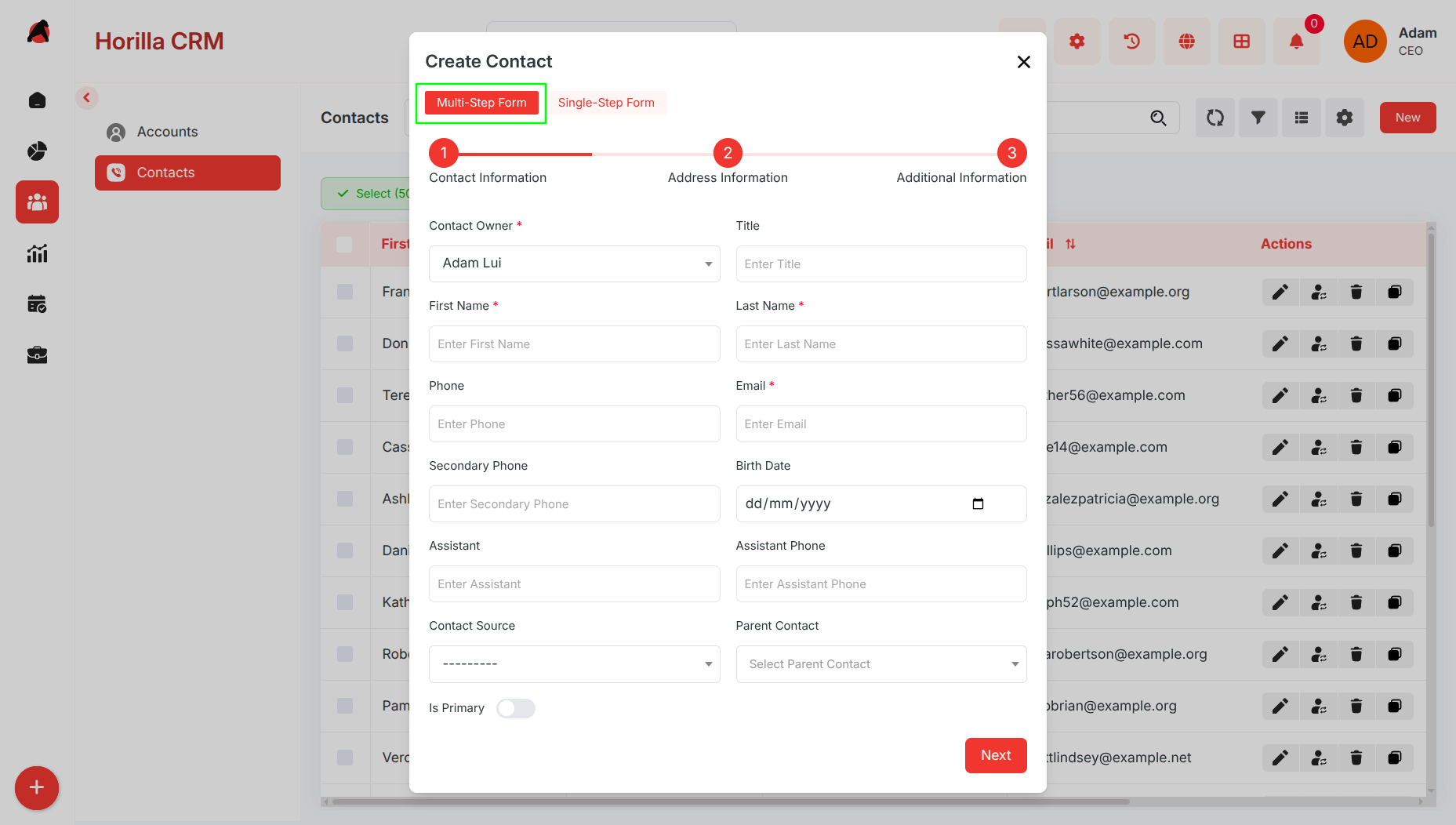Open the Contact Source dropdown
The height and width of the screenshot is (825, 1456).
click(575, 664)
